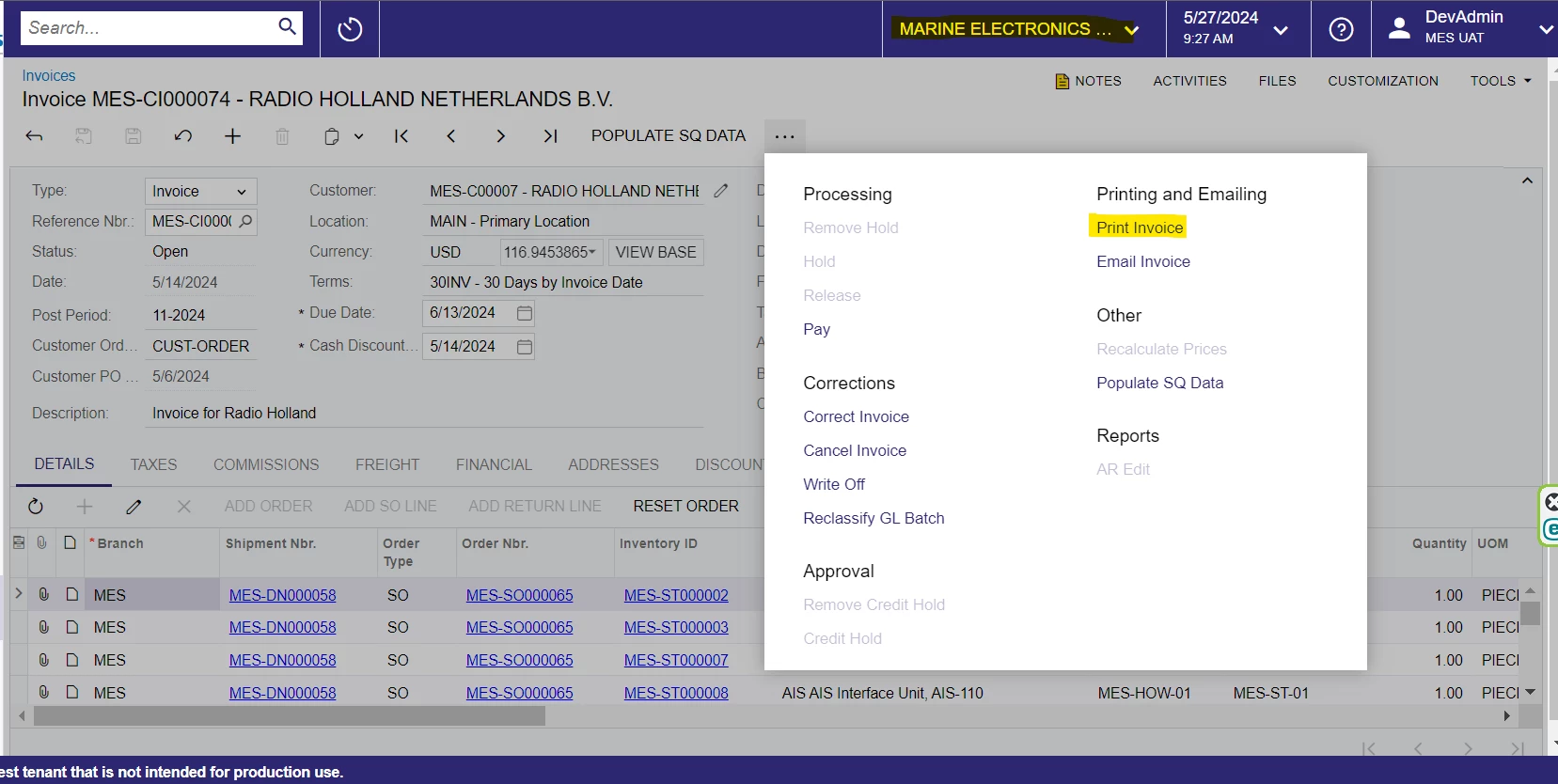Image resolution: width=1558 pixels, height=784 pixels.
Task: Open the Cash Discount date calendar picker
Action: point(525,347)
